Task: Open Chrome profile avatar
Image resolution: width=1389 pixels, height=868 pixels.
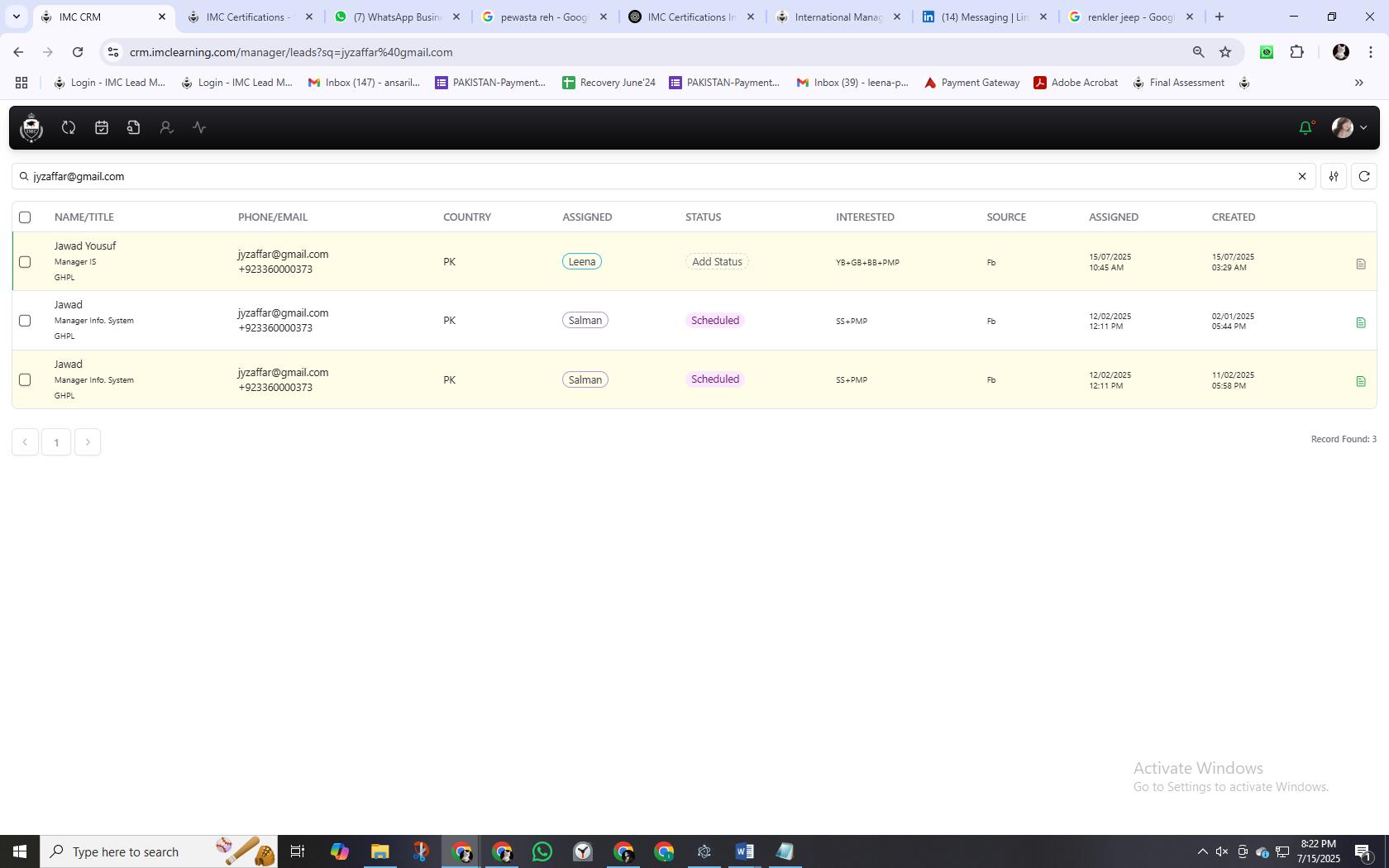Action: coord(1341,52)
